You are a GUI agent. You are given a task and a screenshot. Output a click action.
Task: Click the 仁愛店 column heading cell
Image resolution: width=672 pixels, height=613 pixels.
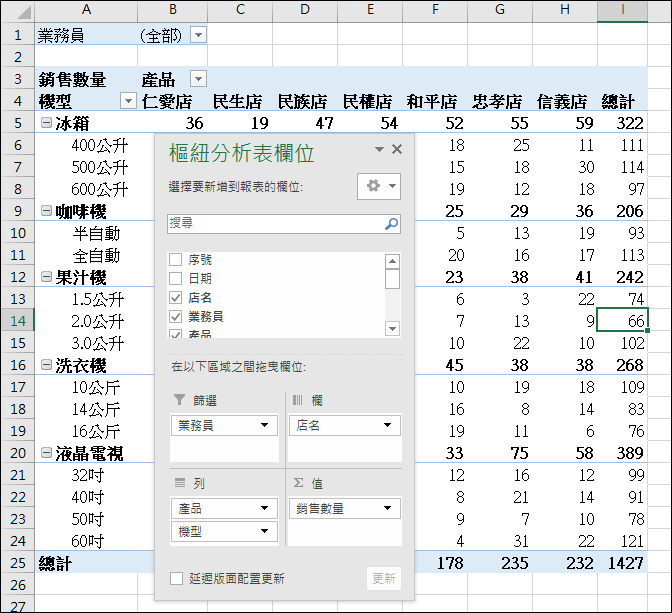[x=173, y=102]
